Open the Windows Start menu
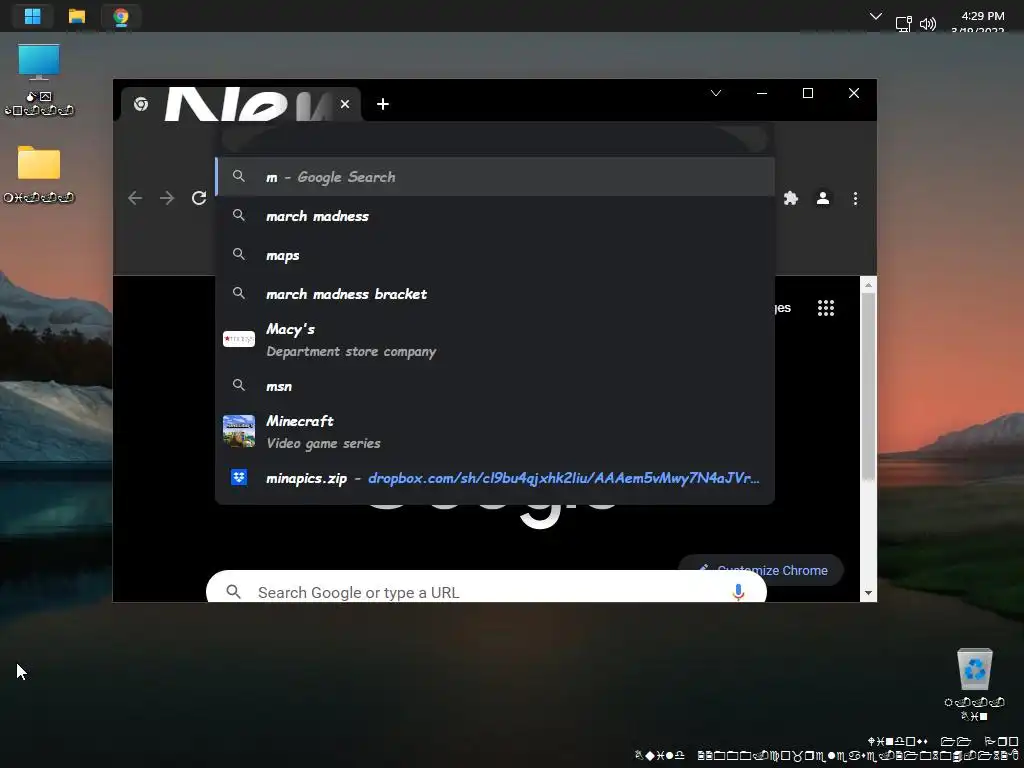The width and height of the screenshot is (1024, 768). 33,16
